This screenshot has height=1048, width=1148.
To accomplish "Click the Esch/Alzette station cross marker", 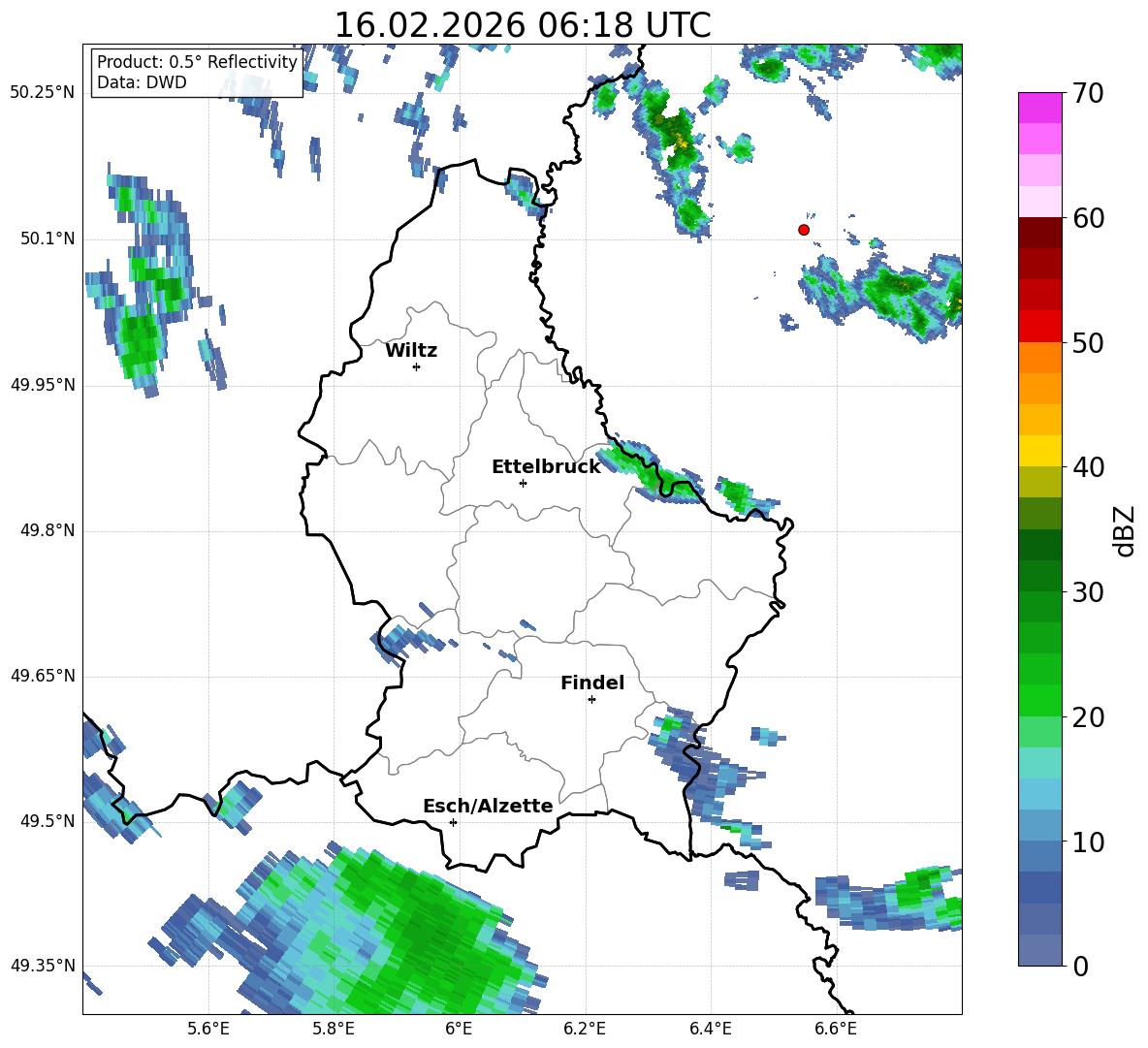I will (453, 822).
